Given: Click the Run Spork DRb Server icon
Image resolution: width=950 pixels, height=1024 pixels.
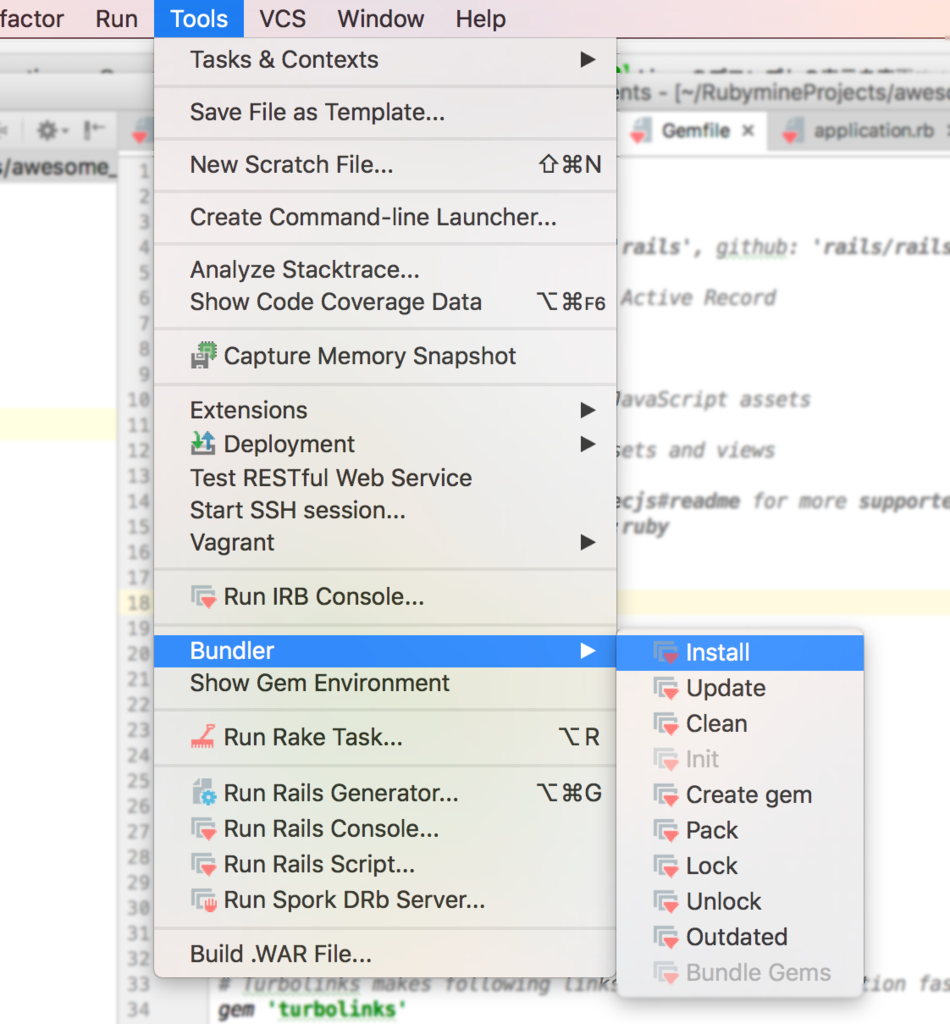Looking at the screenshot, I should 204,899.
